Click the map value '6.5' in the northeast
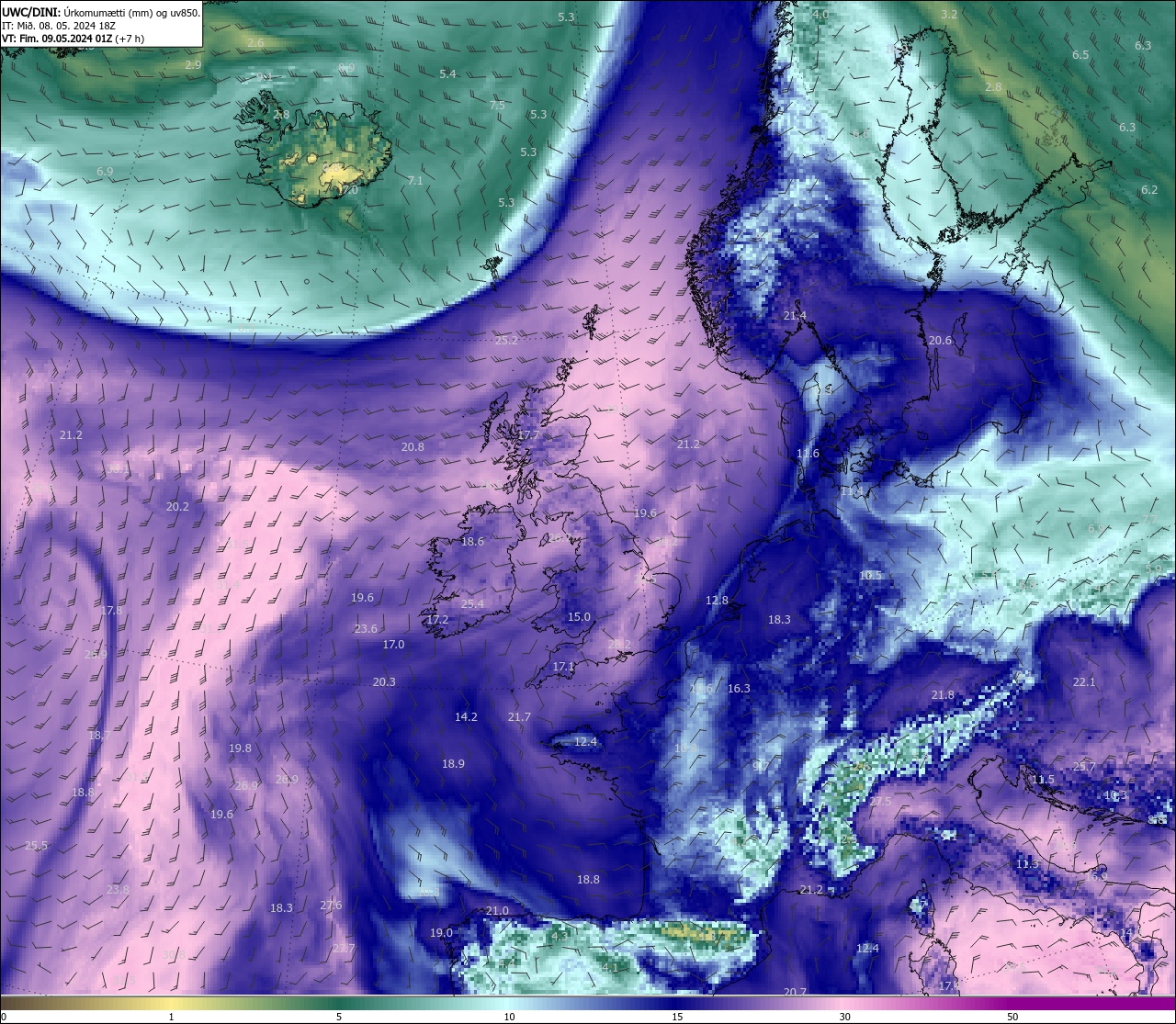 click(x=1080, y=55)
